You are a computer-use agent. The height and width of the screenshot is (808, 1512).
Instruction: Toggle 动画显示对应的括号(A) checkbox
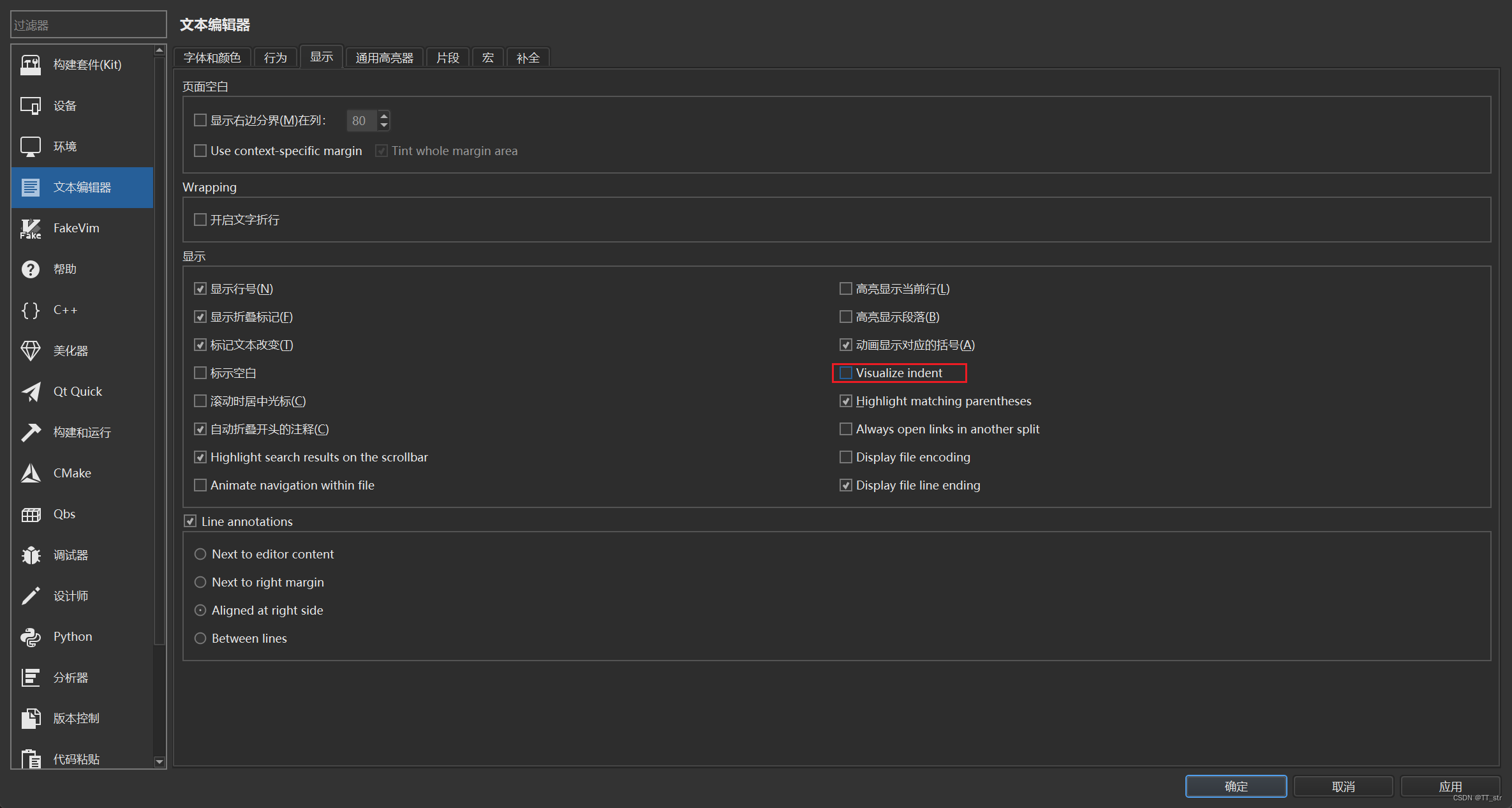click(x=846, y=345)
